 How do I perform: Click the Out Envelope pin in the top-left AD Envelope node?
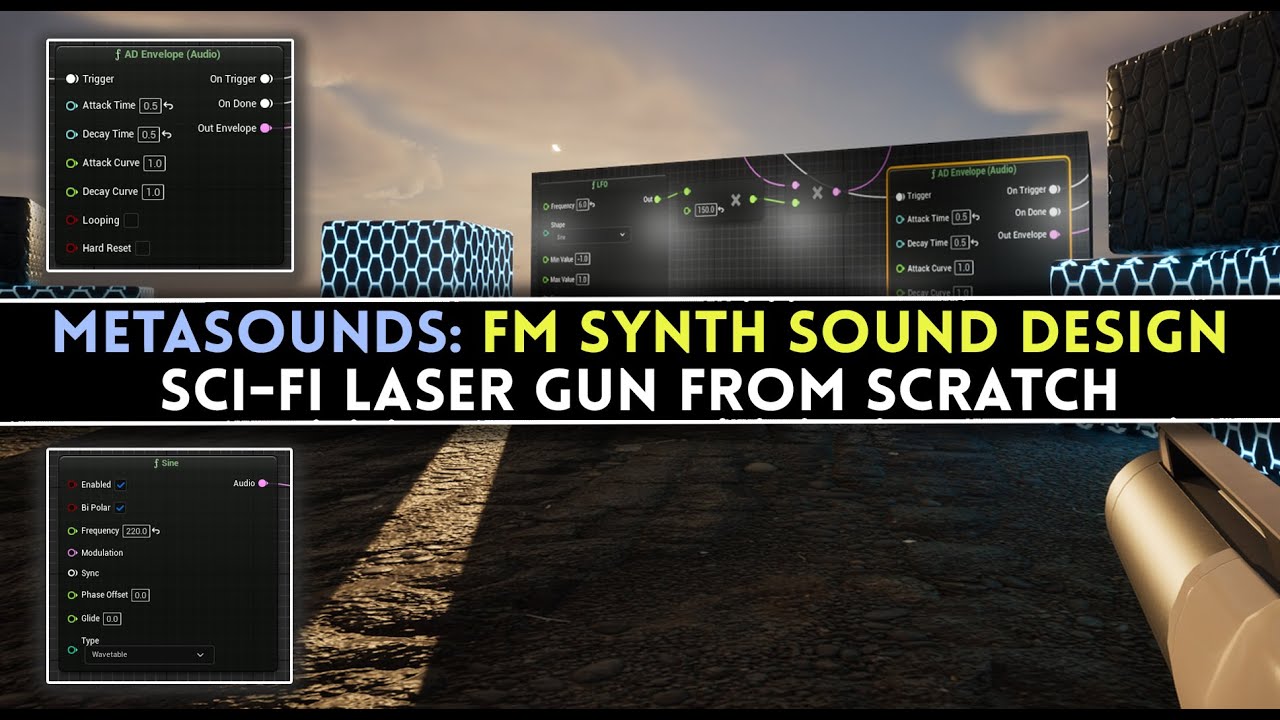click(265, 128)
